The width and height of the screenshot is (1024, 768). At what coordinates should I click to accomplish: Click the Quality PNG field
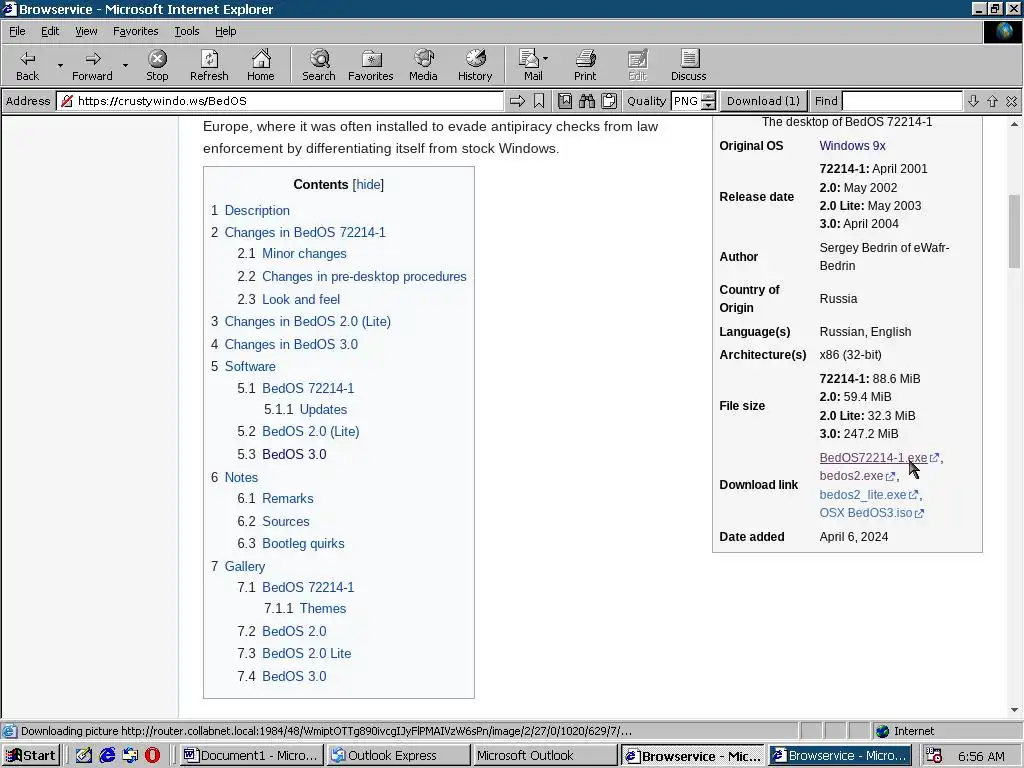(x=686, y=101)
